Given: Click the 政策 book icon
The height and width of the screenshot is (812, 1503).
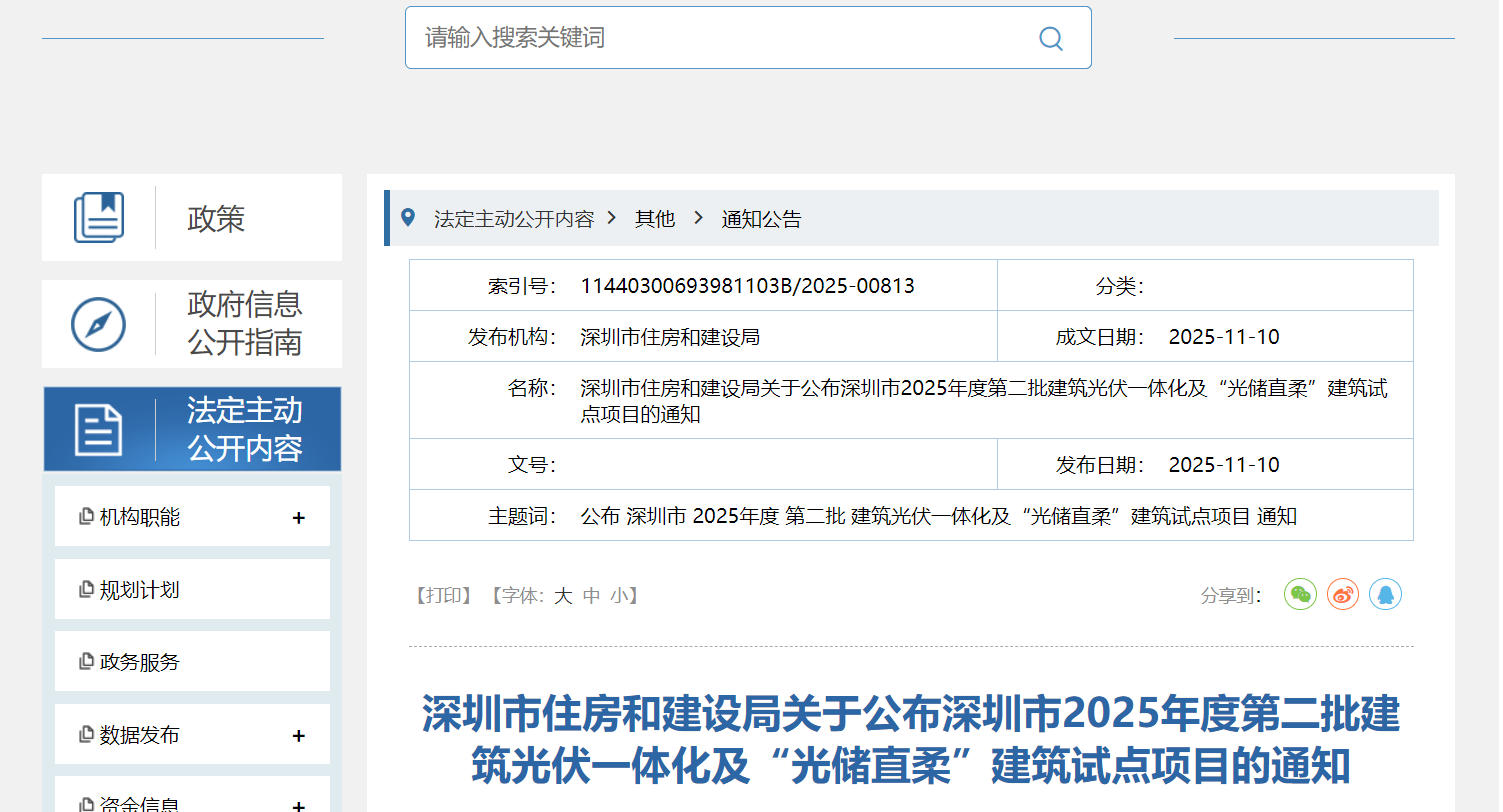Looking at the screenshot, I should pyautogui.click(x=99, y=217).
